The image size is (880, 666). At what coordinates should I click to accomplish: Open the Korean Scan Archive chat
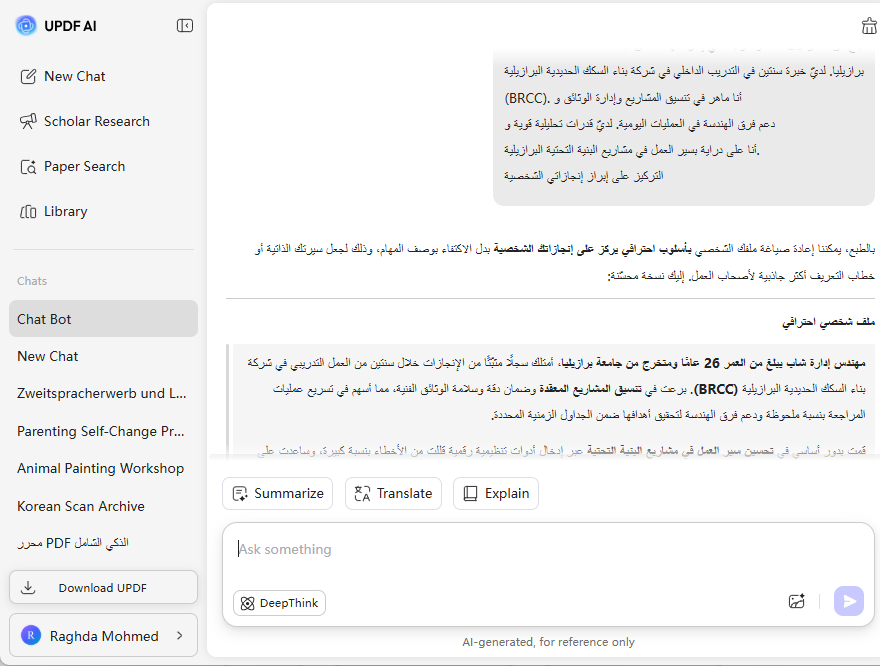pos(103,506)
